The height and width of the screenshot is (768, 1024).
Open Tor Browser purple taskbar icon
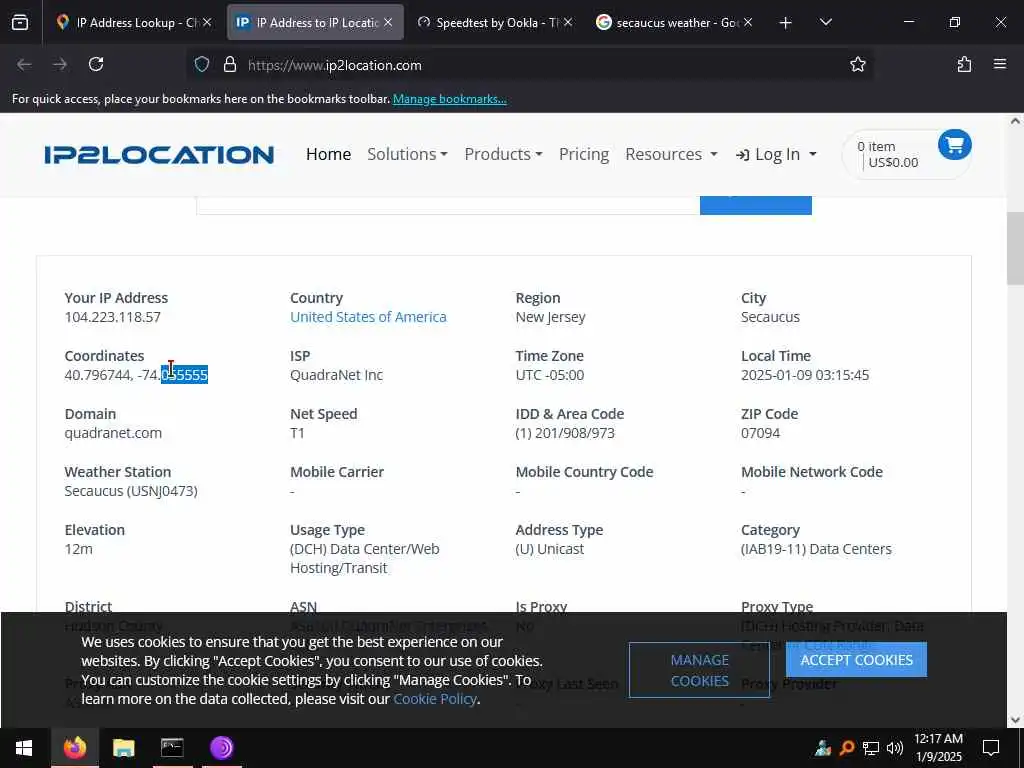tap(221, 748)
